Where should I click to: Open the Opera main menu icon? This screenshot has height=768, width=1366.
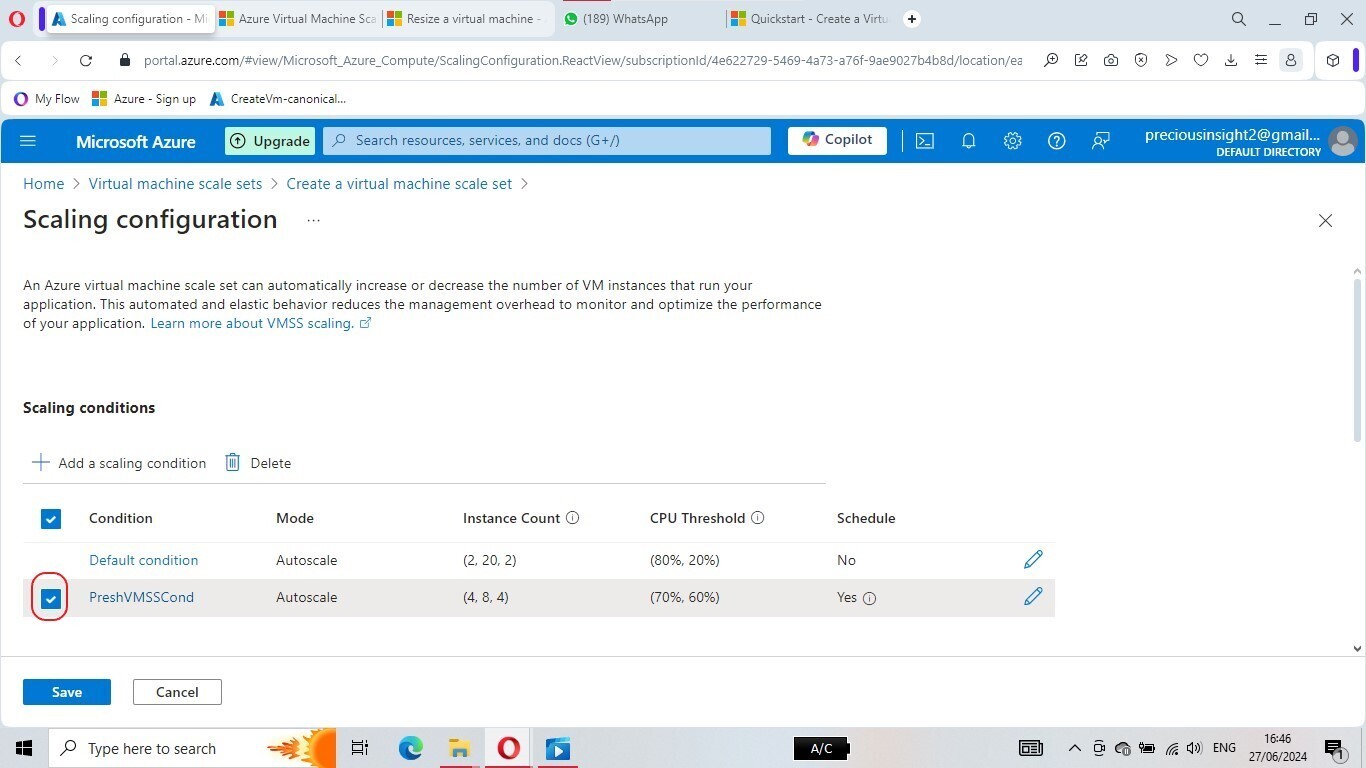pos(17,19)
